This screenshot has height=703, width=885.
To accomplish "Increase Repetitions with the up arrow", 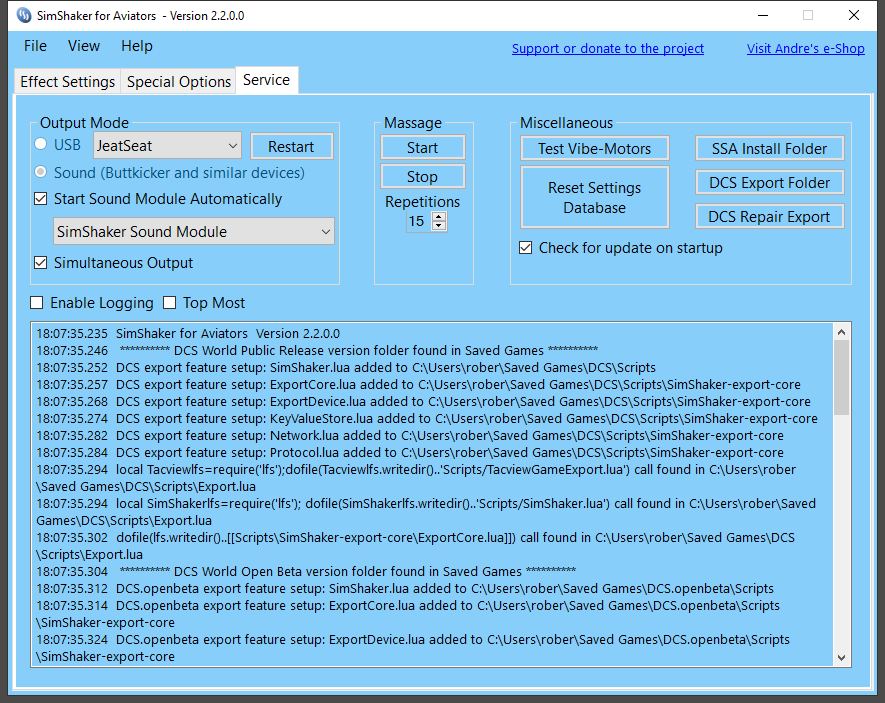I will (439, 217).
